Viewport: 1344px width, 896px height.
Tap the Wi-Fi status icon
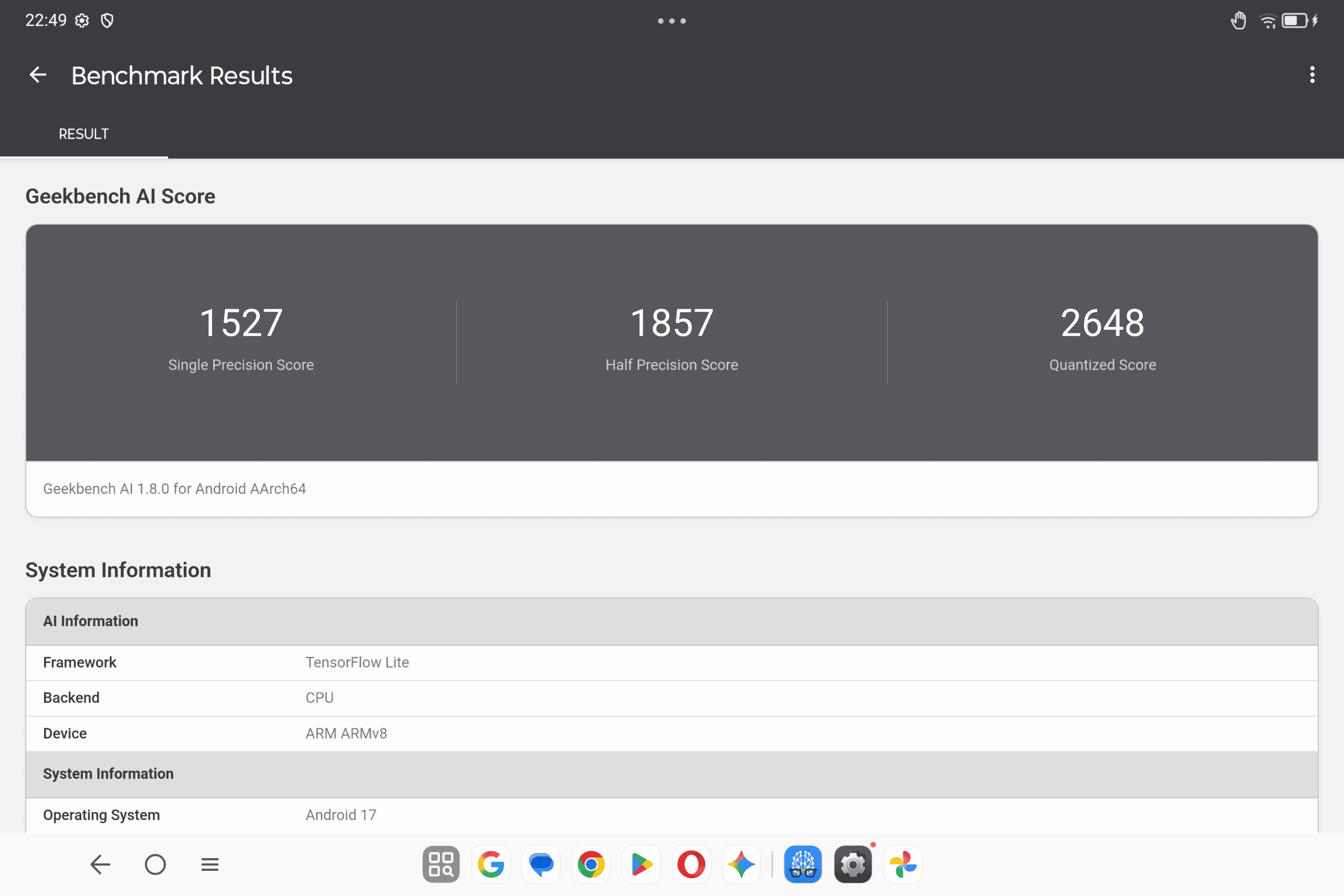(x=1267, y=21)
